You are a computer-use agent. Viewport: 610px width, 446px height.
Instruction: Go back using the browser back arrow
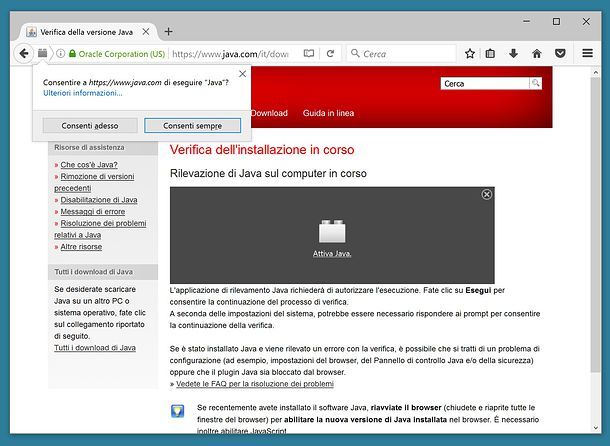pos(24,53)
